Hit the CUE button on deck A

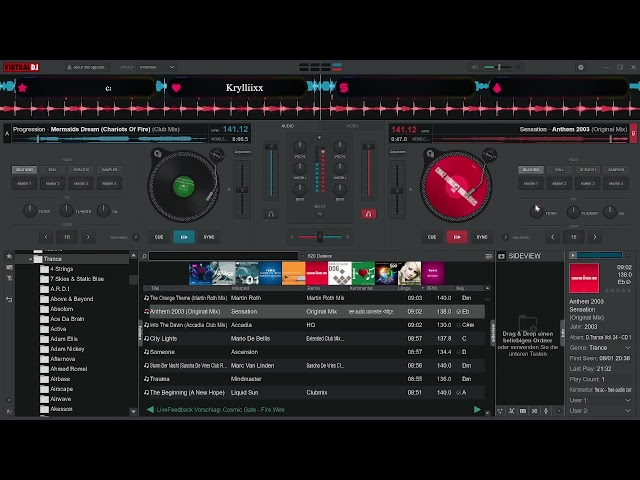click(159, 237)
